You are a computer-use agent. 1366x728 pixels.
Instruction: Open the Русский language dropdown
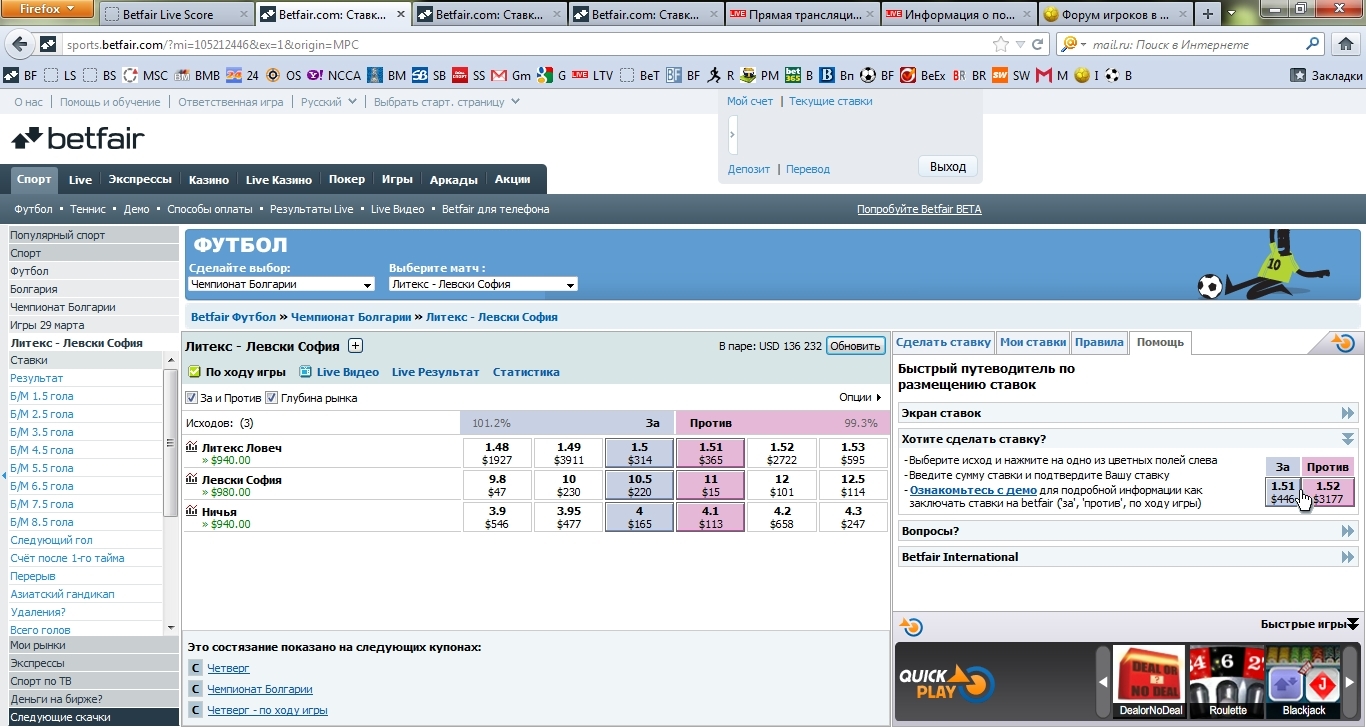328,102
